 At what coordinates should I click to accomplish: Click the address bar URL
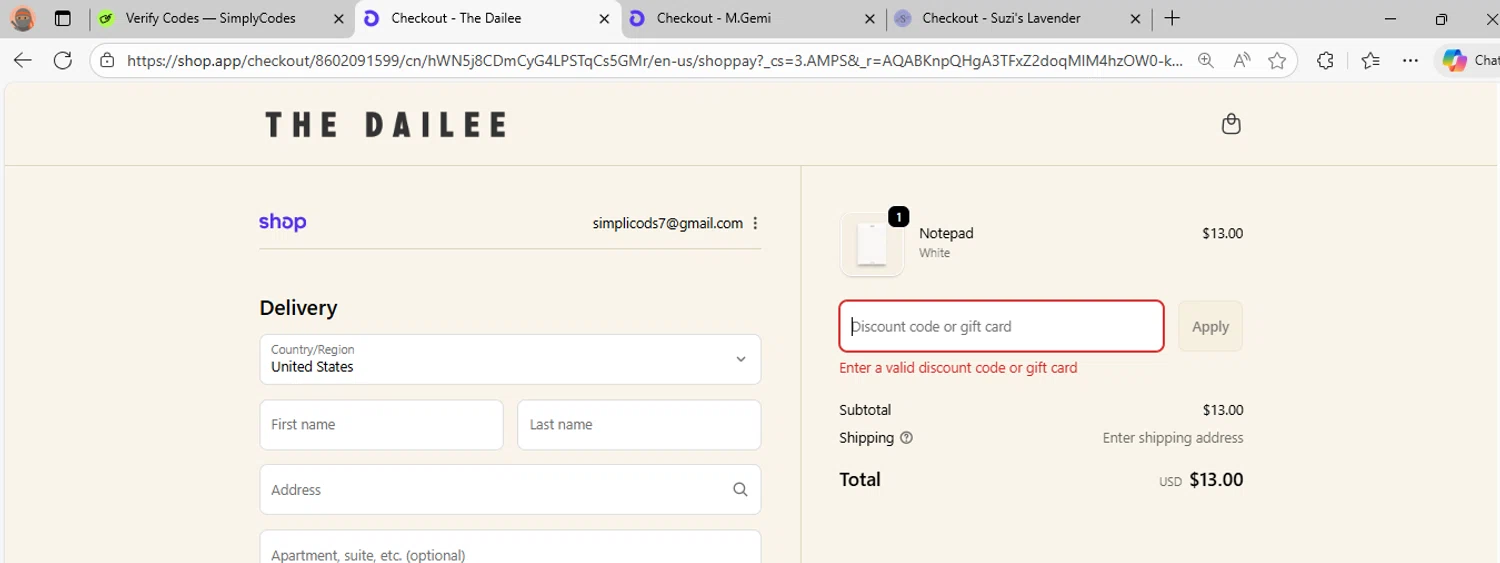pos(655,60)
